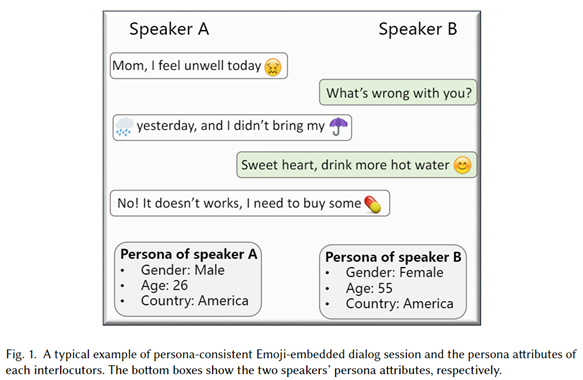
Task: Click the Speaker A heading
Action: click(x=169, y=29)
